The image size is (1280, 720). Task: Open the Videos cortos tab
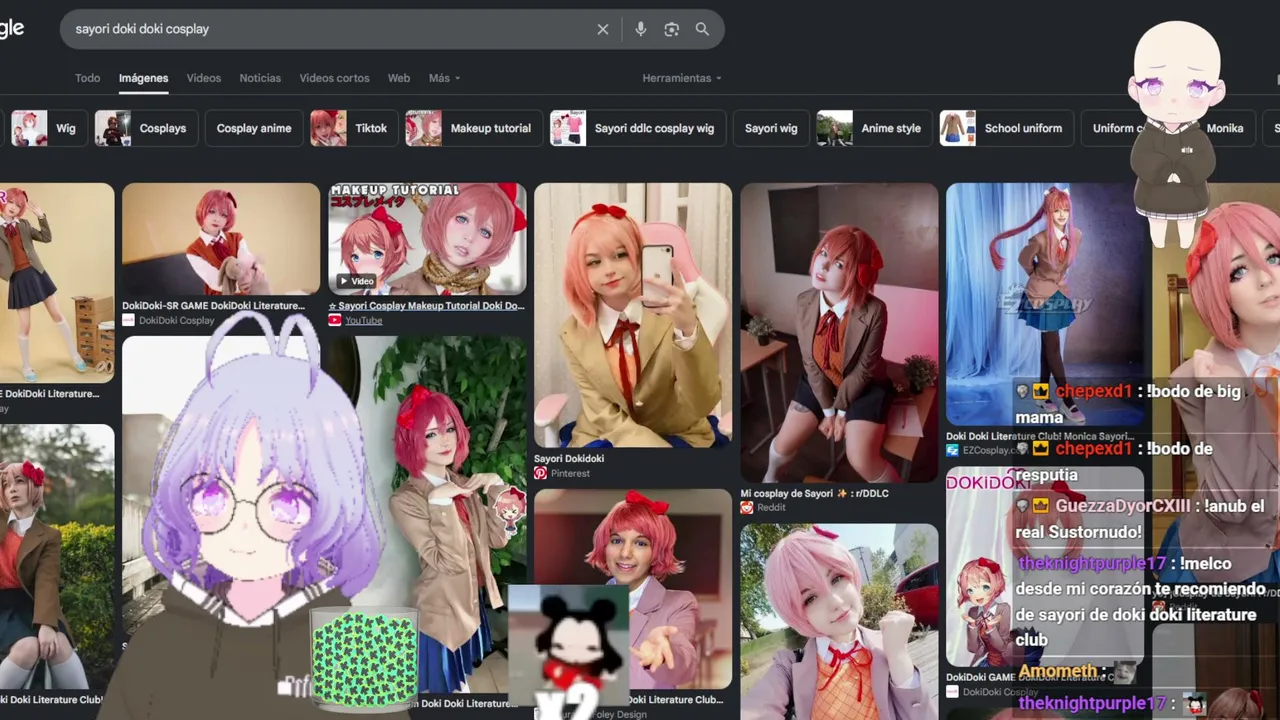coord(334,78)
